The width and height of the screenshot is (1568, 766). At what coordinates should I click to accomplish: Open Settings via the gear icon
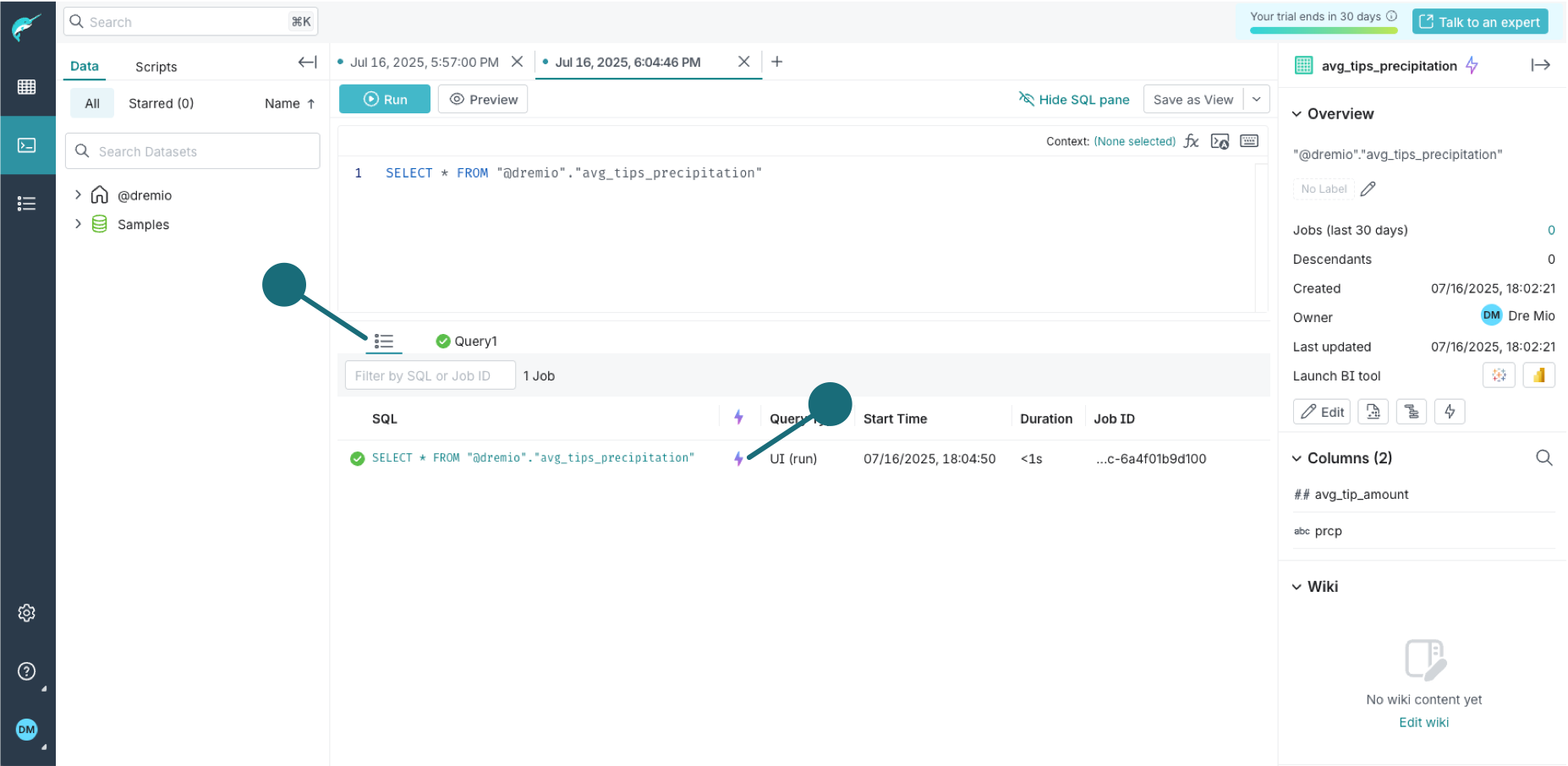click(x=26, y=613)
